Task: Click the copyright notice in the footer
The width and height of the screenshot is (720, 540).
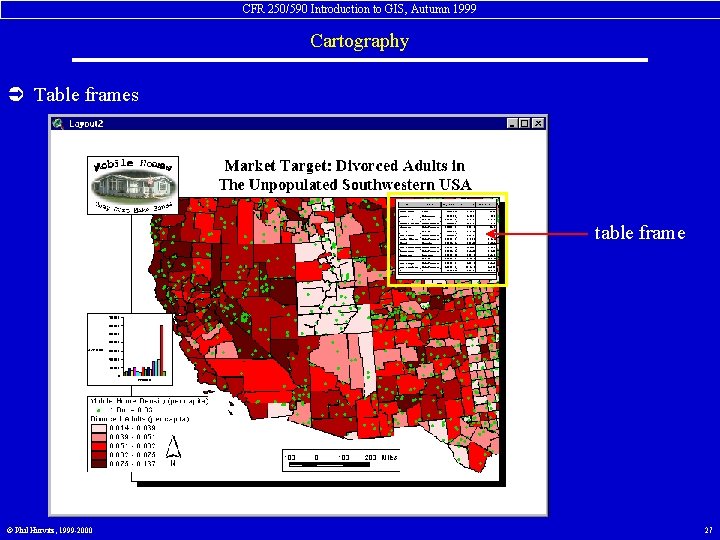Action: 50,530
